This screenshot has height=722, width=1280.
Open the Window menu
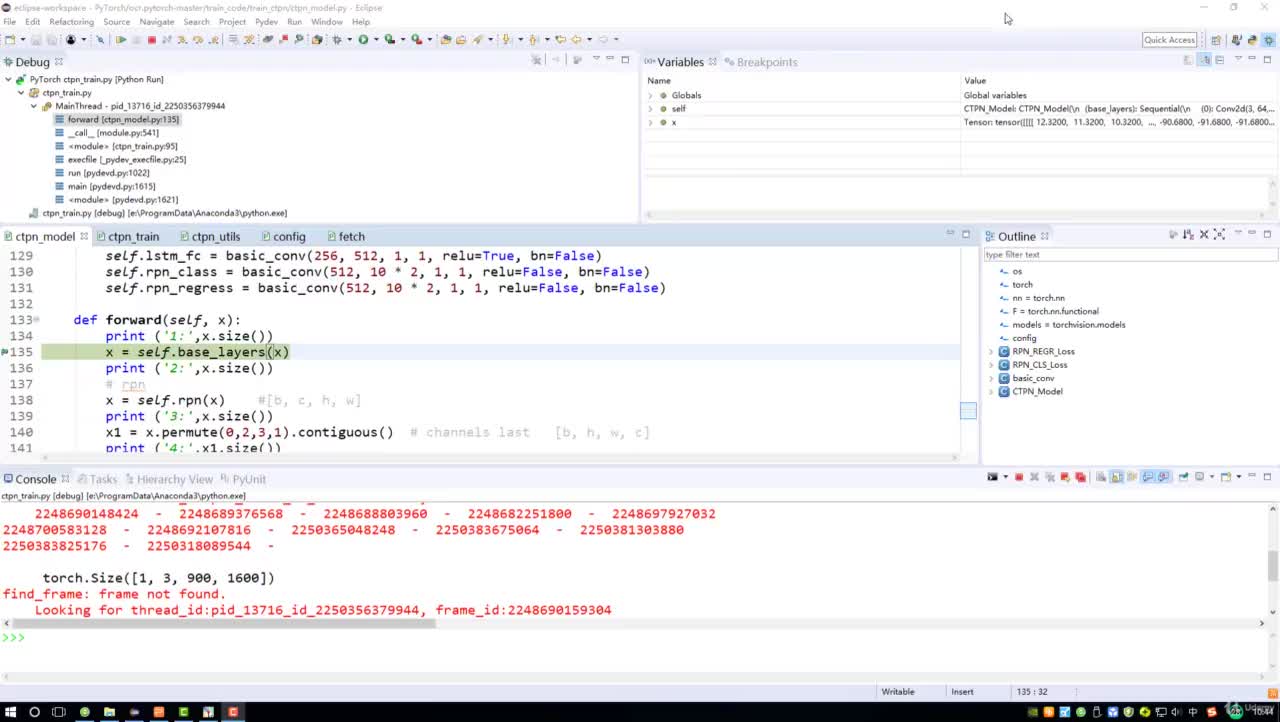tap(326, 21)
